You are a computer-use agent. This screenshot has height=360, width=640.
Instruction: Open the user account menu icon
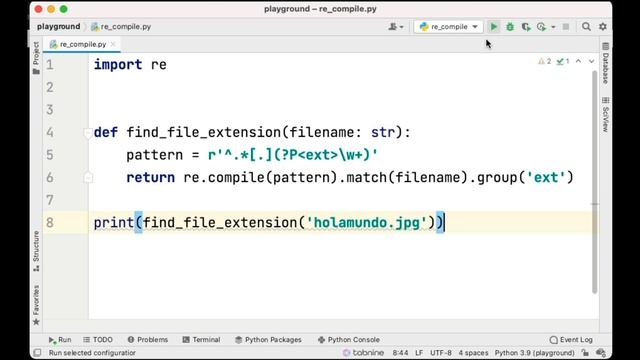(x=396, y=27)
